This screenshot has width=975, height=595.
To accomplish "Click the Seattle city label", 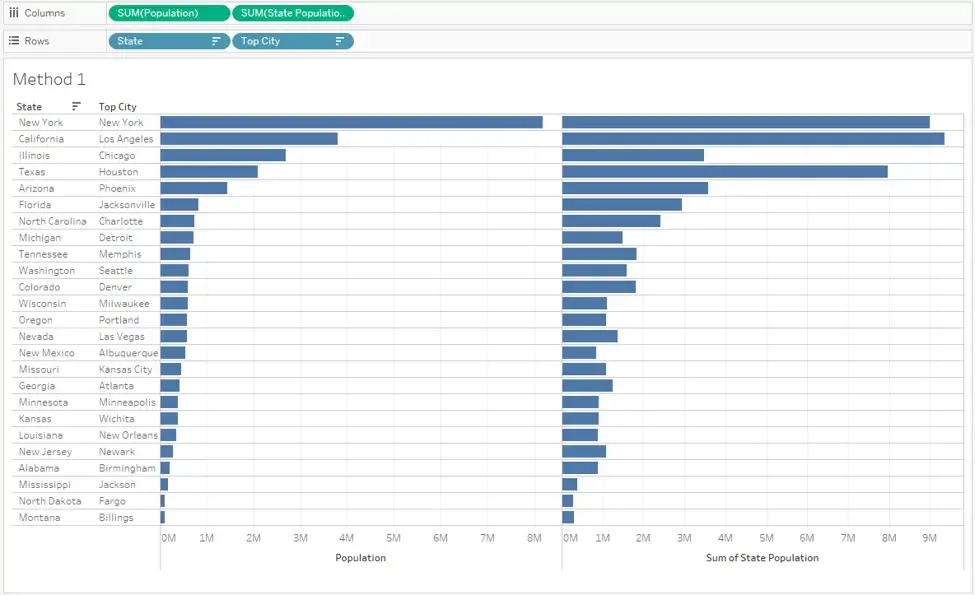I will [x=116, y=270].
